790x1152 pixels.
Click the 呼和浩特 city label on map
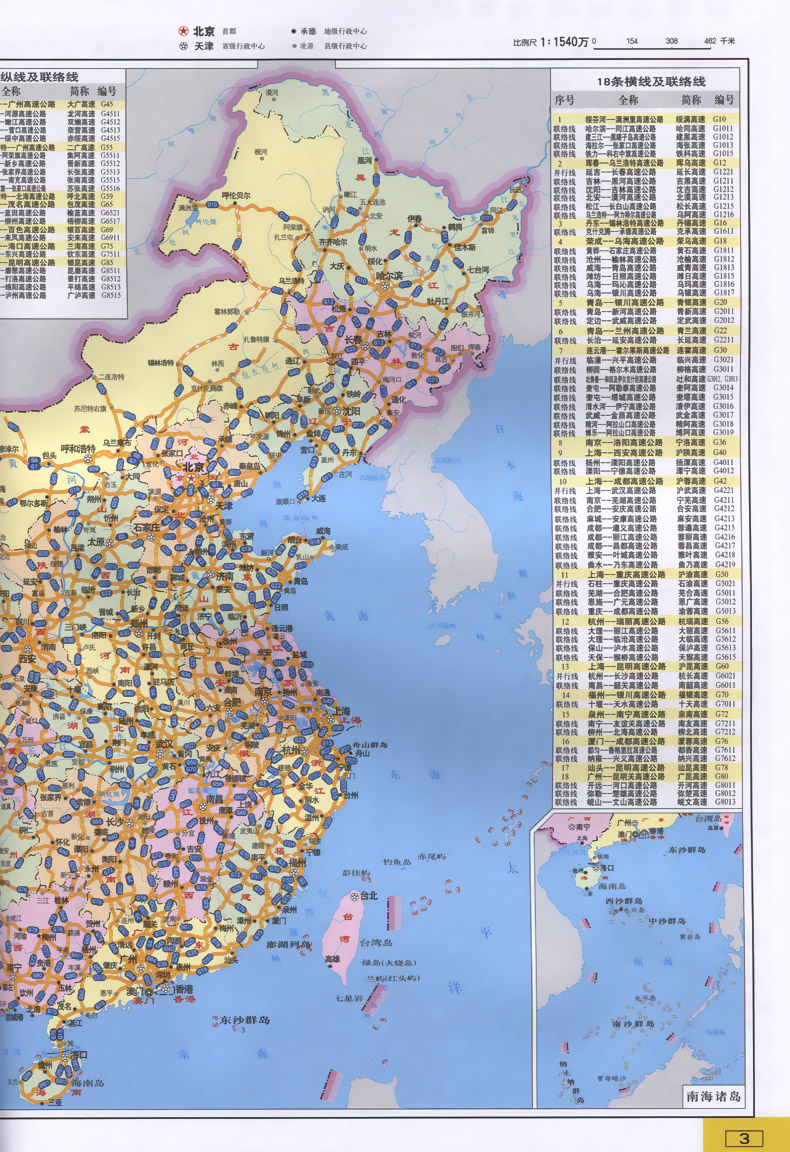point(78,449)
